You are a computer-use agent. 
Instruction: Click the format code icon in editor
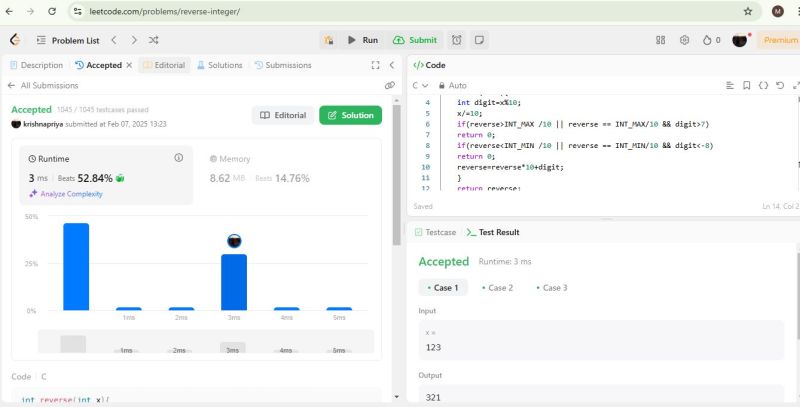click(x=730, y=85)
